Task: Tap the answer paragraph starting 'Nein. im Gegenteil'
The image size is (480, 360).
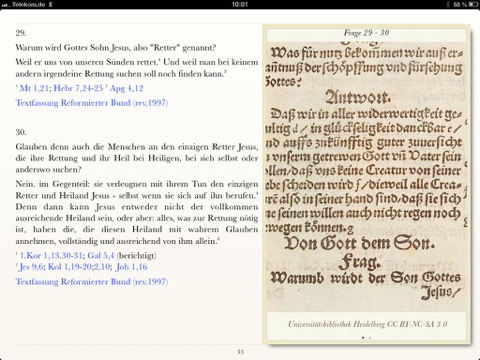Action: tap(137, 212)
